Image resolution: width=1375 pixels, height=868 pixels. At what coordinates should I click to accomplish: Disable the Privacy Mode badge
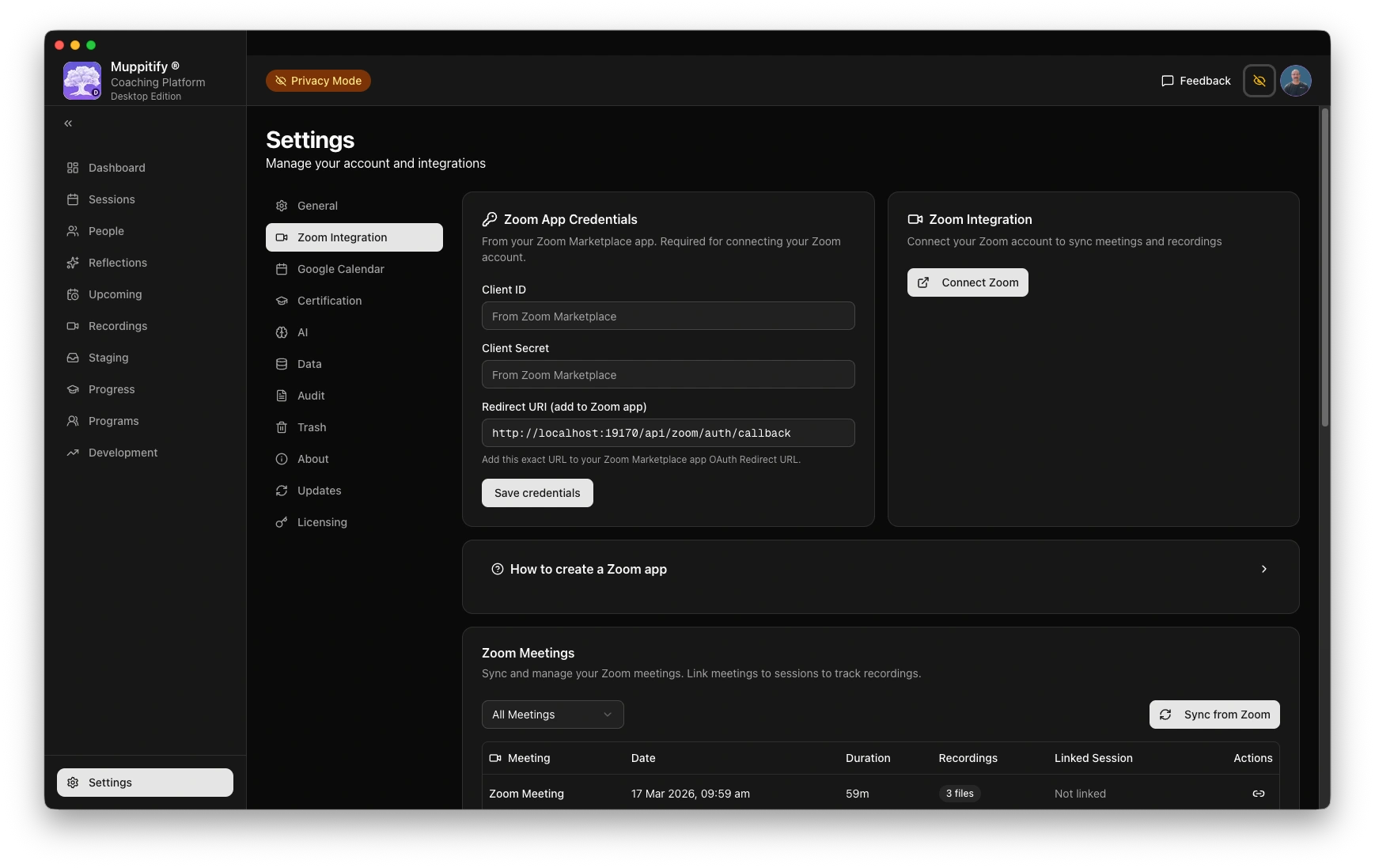click(318, 81)
